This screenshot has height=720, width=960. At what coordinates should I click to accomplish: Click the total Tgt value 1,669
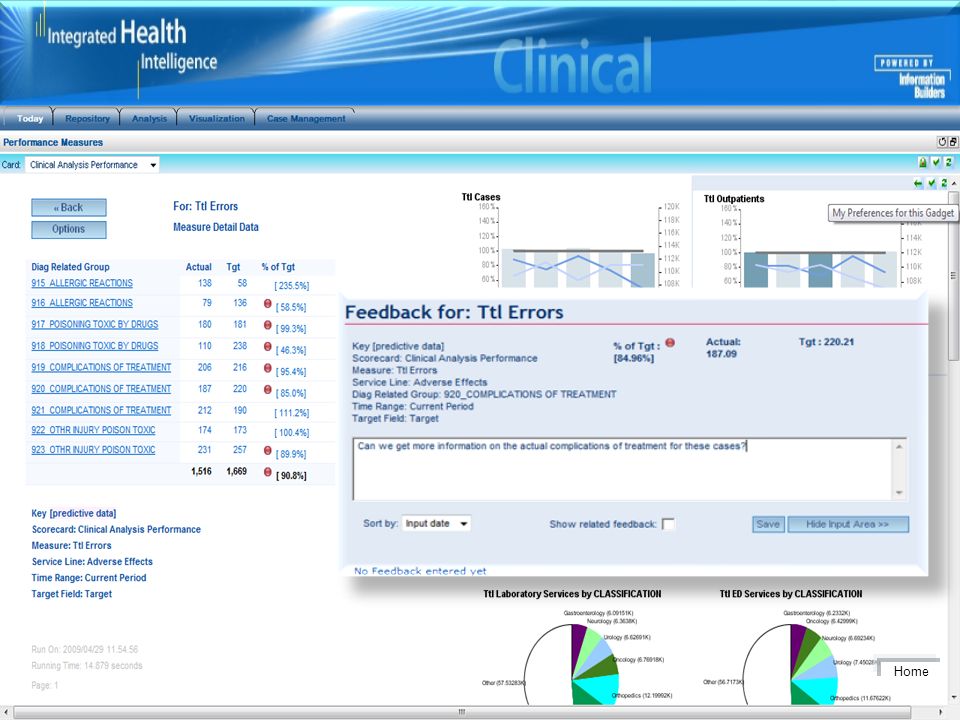(236, 471)
